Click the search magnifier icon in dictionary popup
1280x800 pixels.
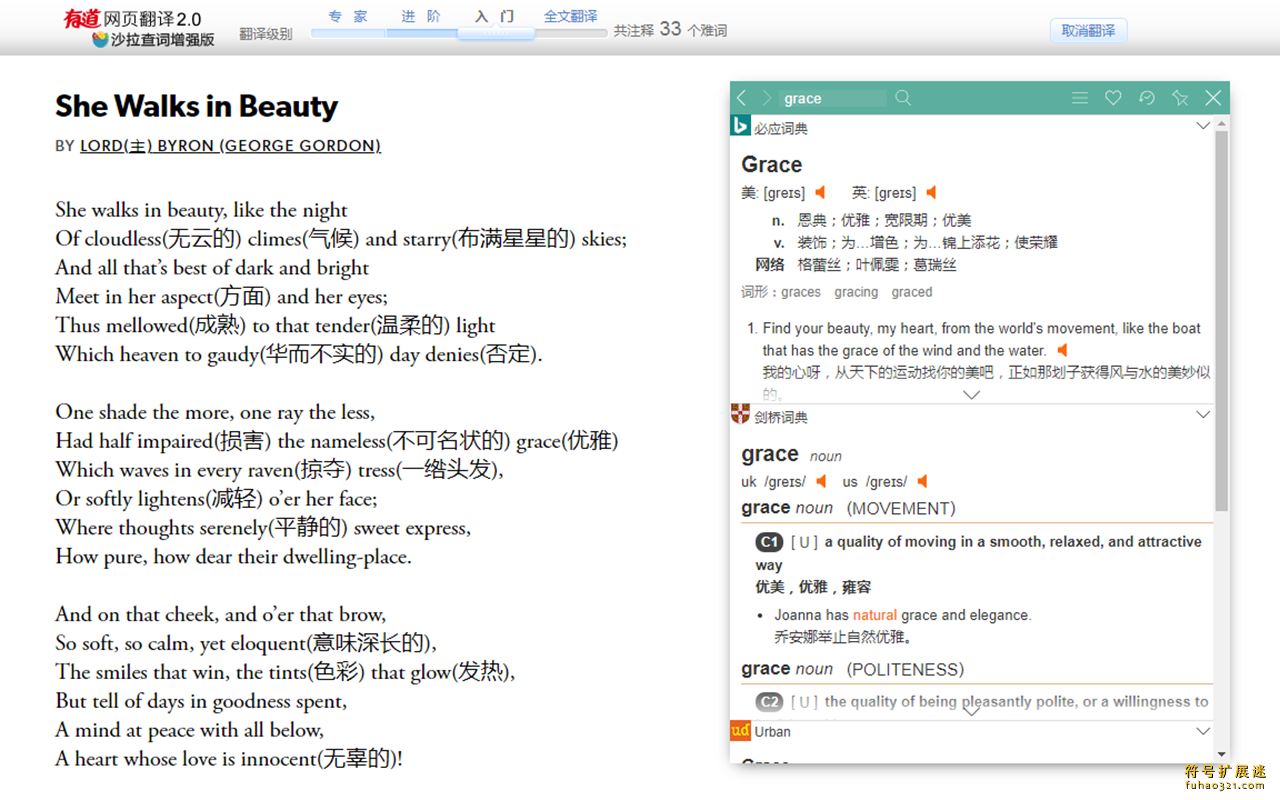[903, 98]
